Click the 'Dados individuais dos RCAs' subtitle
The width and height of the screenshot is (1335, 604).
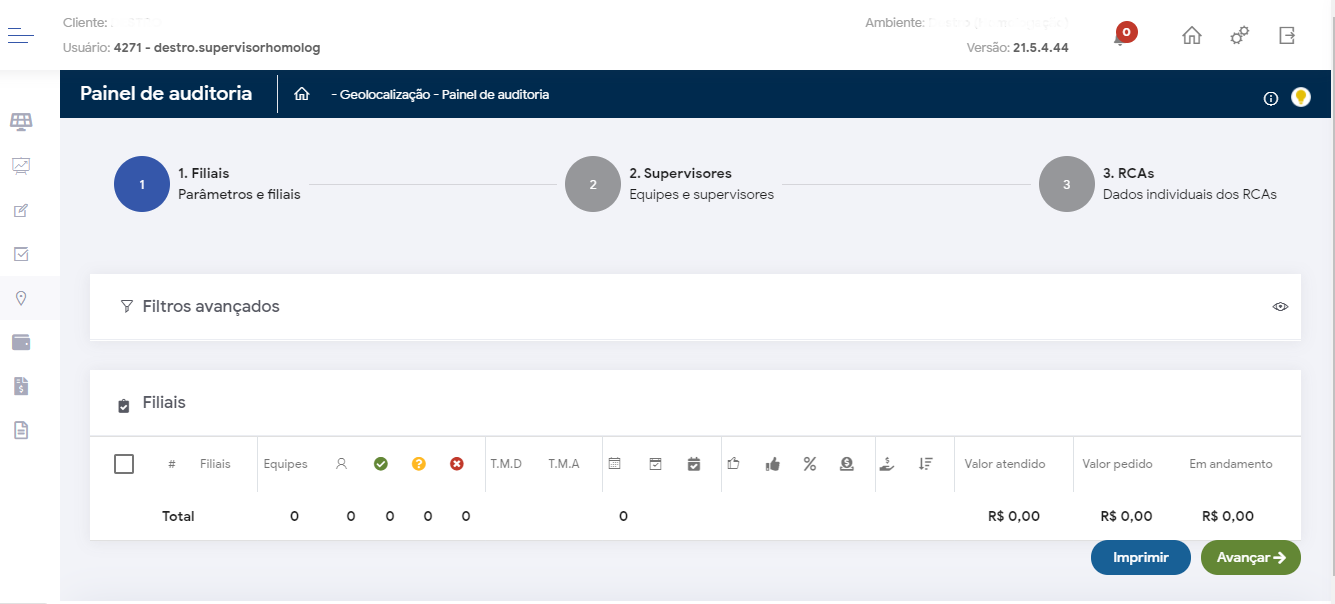1190,195
